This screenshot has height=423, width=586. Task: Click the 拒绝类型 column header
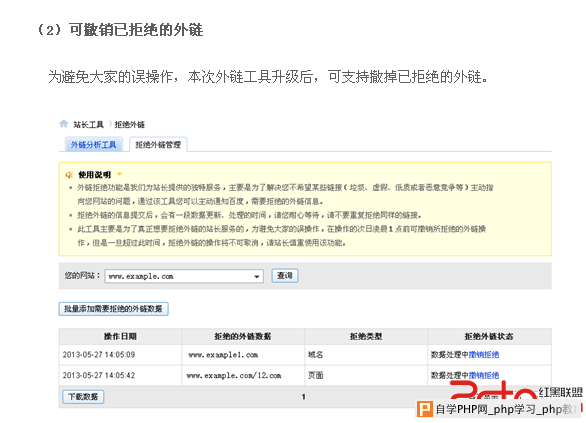pos(366,336)
